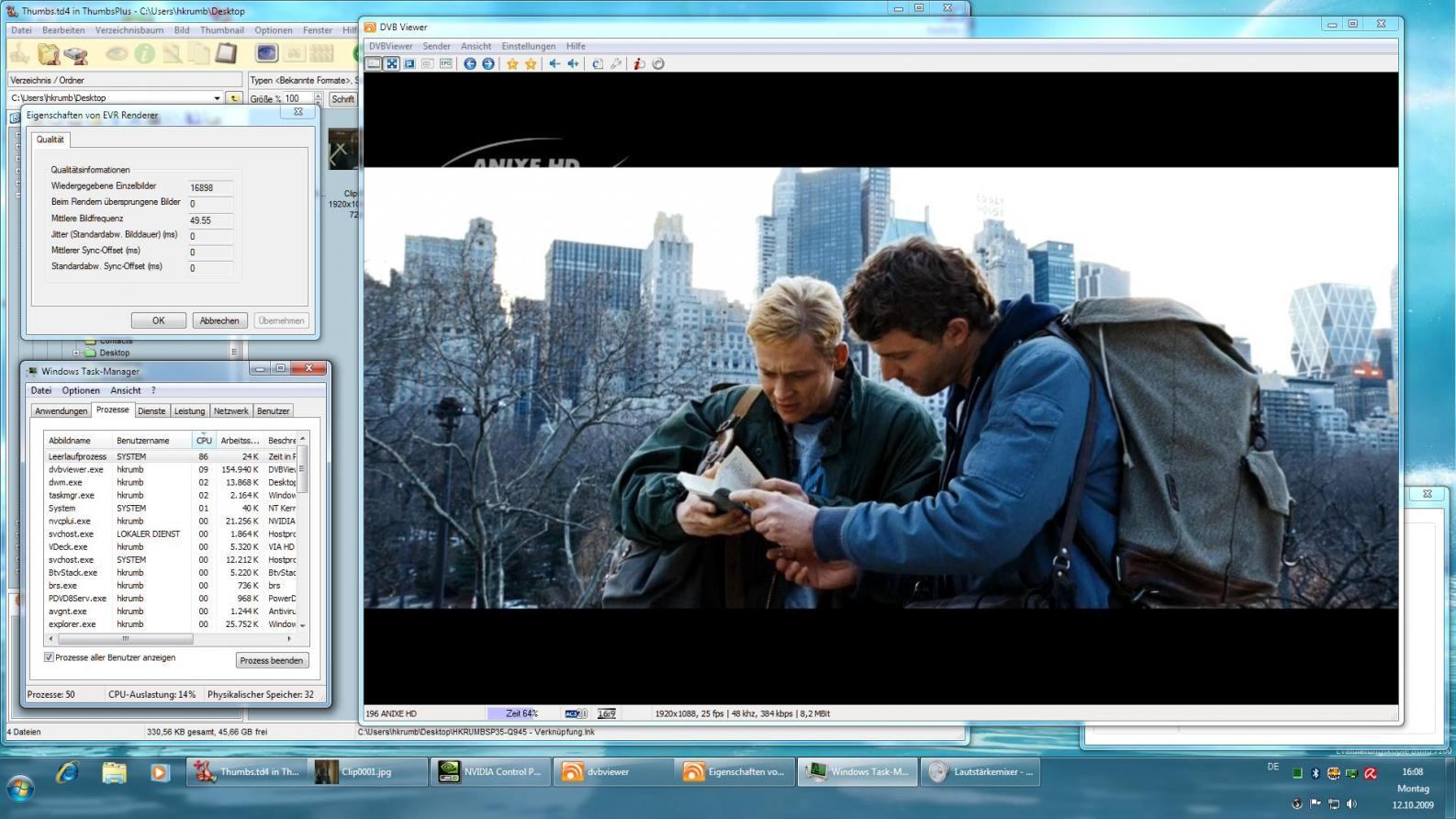Open the Optionen menu in Task-Manager
The image size is (1456, 819).
81,390
